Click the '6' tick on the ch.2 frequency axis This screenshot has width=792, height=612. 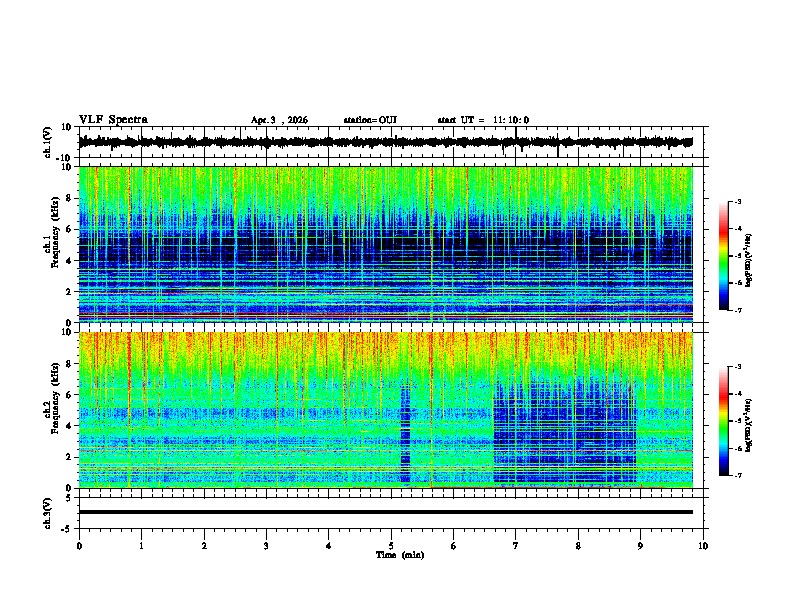click(x=70, y=395)
